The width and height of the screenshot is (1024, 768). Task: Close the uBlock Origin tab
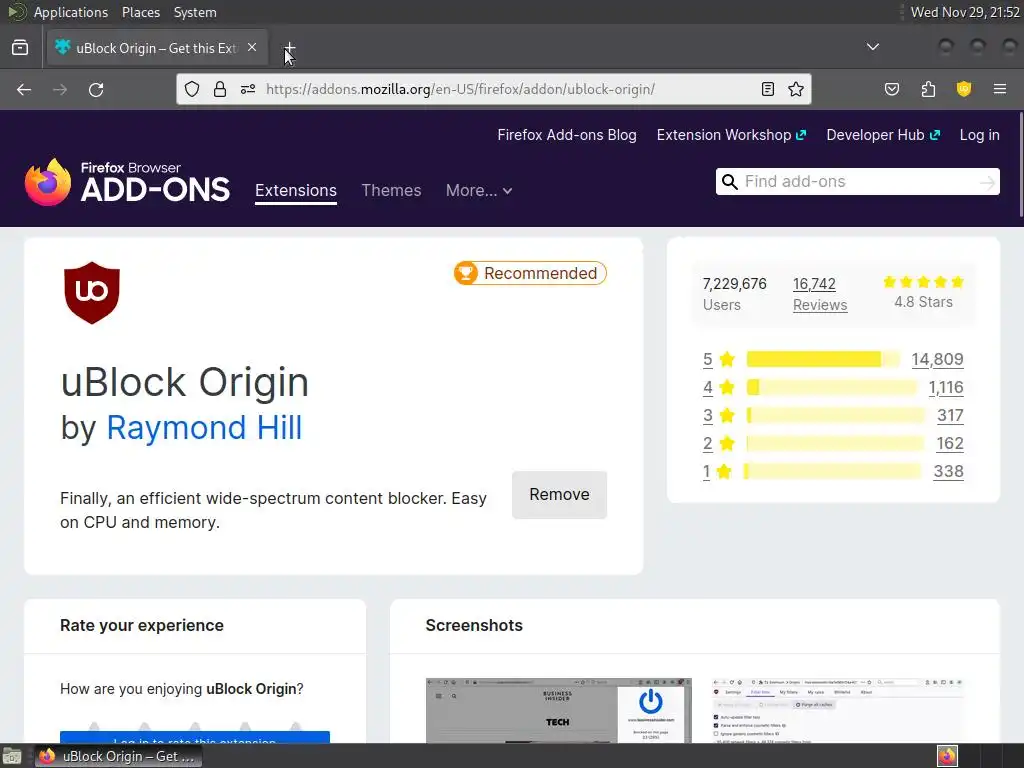tap(252, 48)
